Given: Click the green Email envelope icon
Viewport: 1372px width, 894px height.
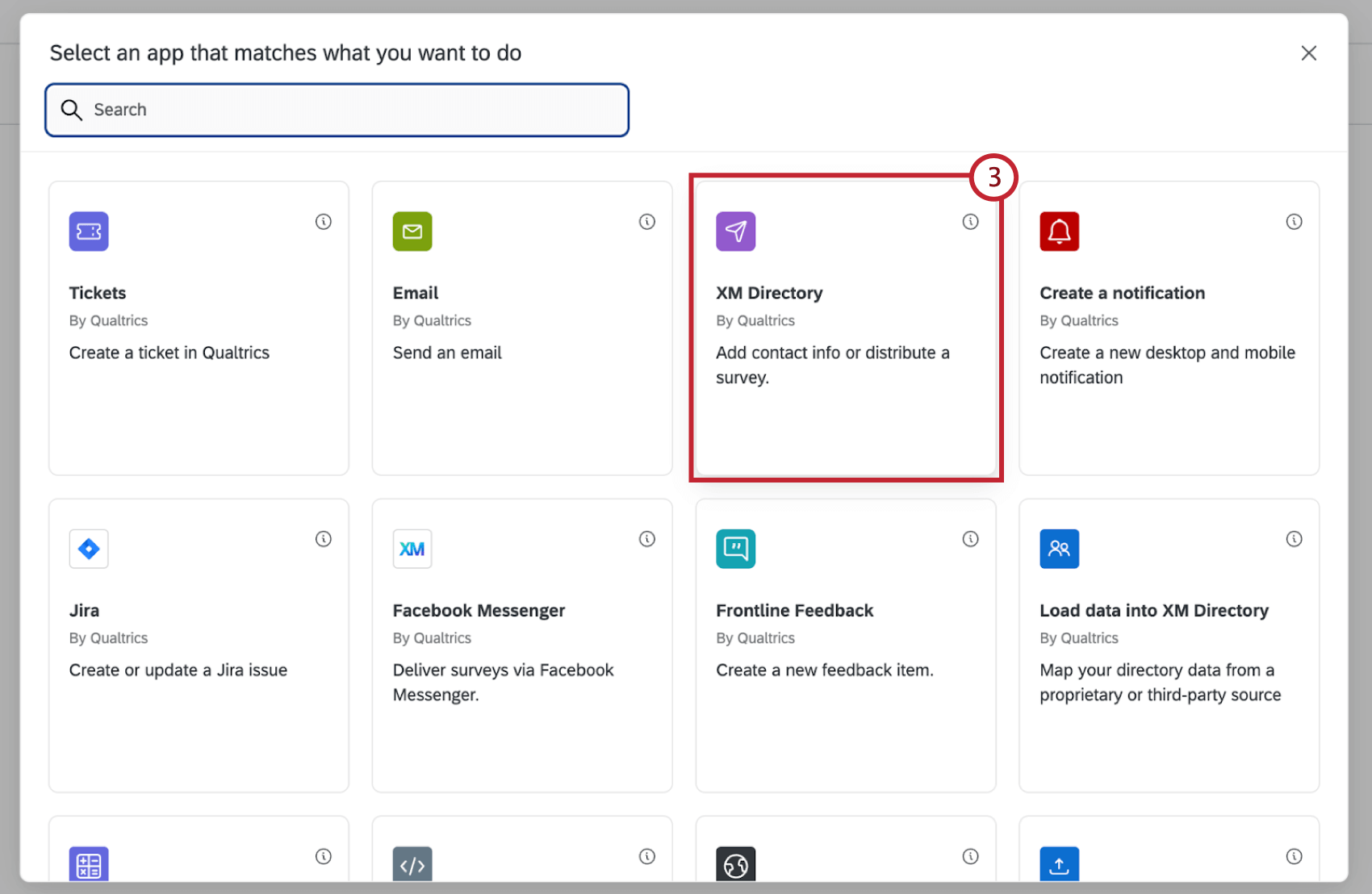Looking at the screenshot, I should (412, 232).
